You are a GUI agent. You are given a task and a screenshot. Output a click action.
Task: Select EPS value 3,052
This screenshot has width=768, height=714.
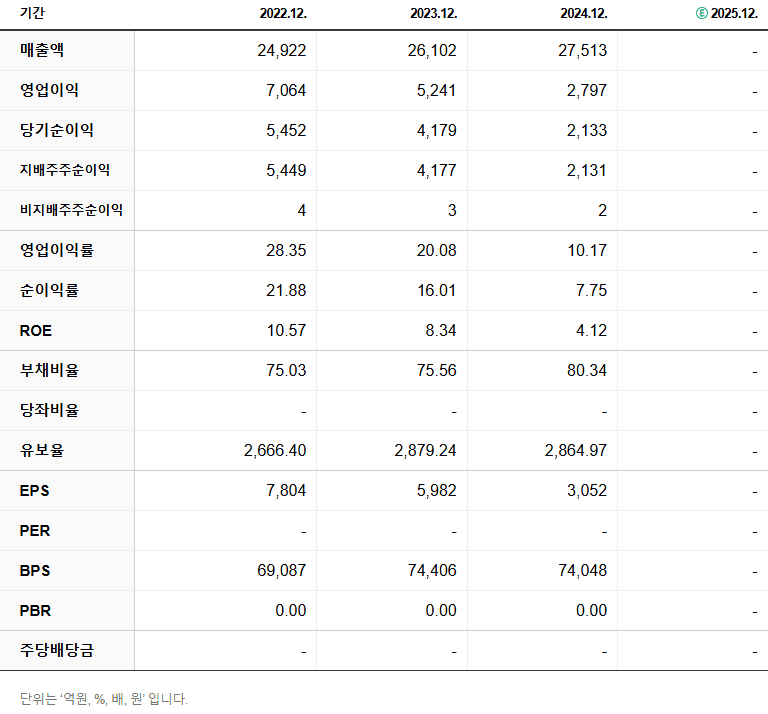click(x=587, y=491)
